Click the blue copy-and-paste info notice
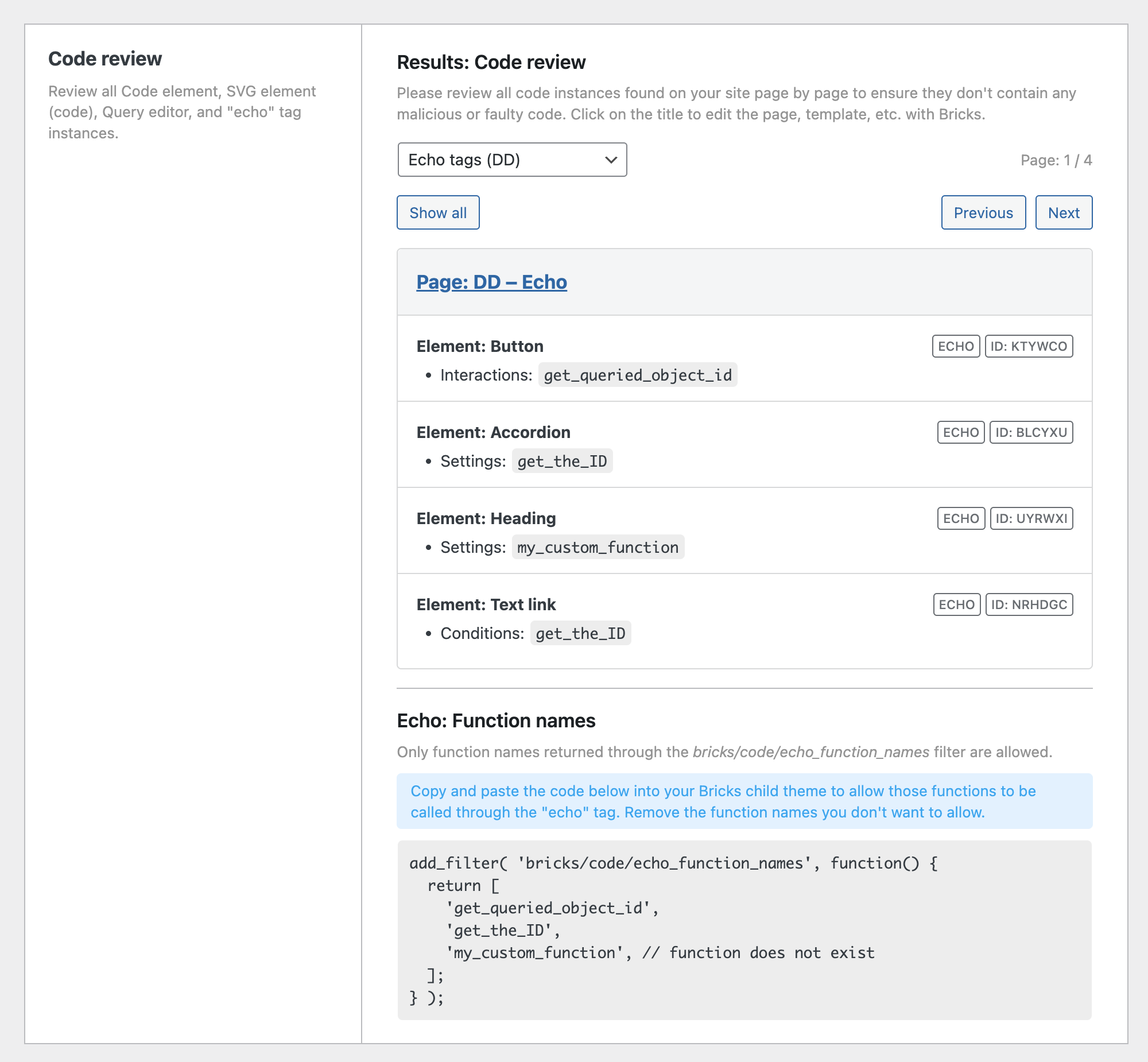This screenshot has height=1062, width=1148. click(743, 801)
